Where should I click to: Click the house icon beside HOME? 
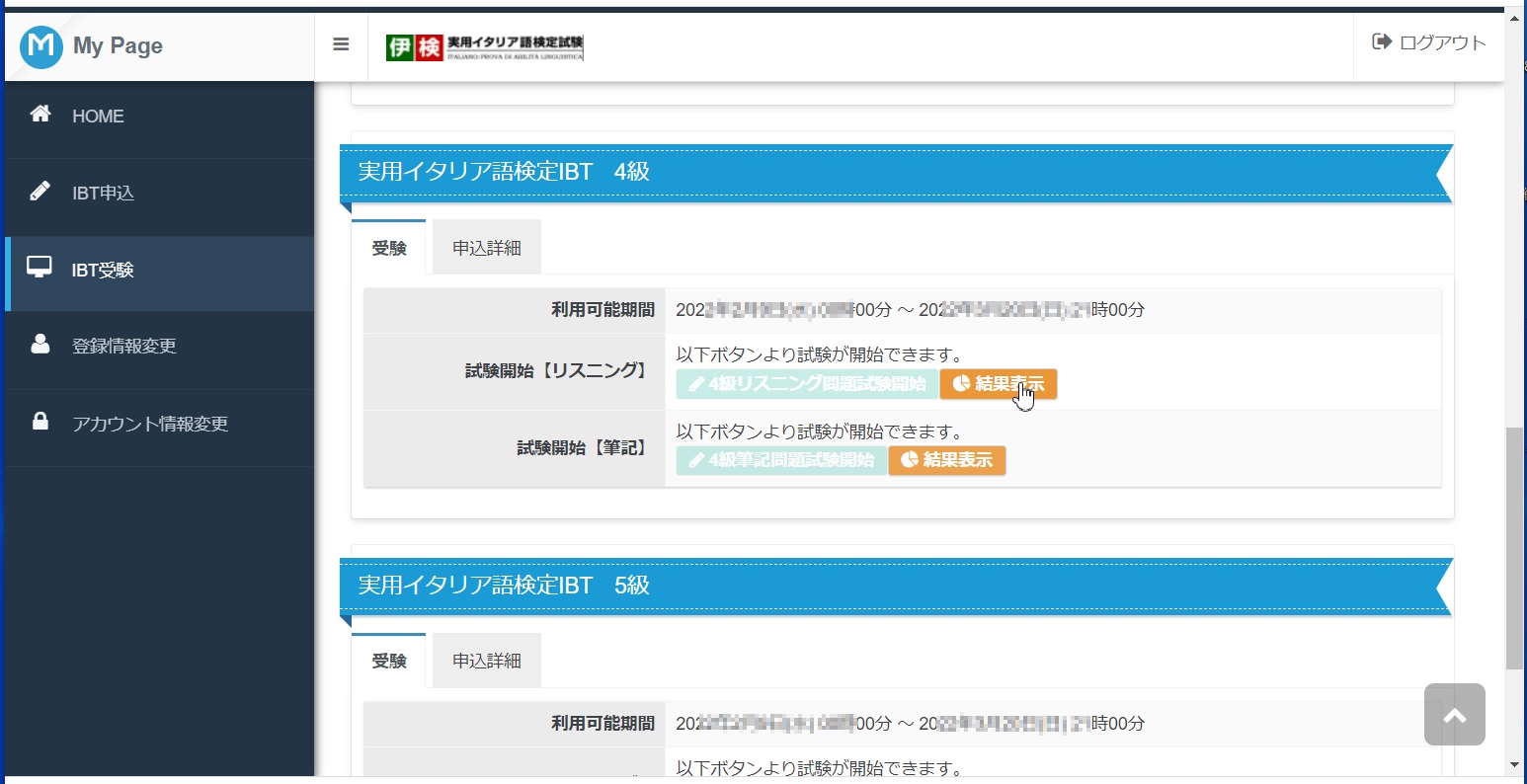(40, 114)
